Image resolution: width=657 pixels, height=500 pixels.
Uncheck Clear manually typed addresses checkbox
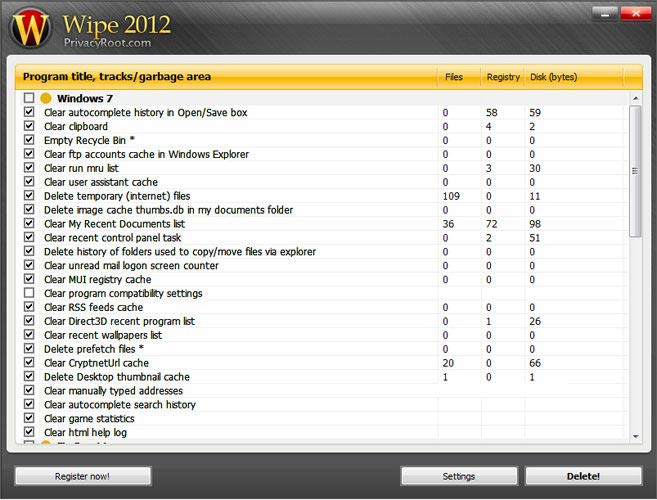click(x=29, y=390)
